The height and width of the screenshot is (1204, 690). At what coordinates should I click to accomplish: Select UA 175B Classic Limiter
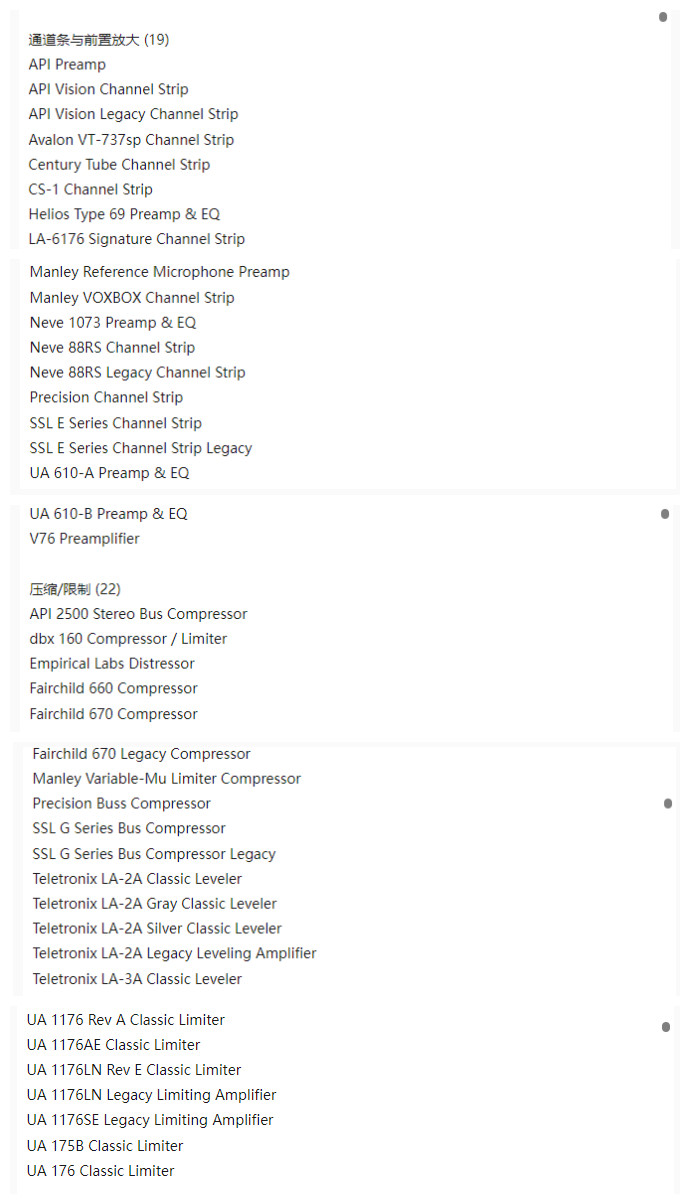coord(105,1146)
